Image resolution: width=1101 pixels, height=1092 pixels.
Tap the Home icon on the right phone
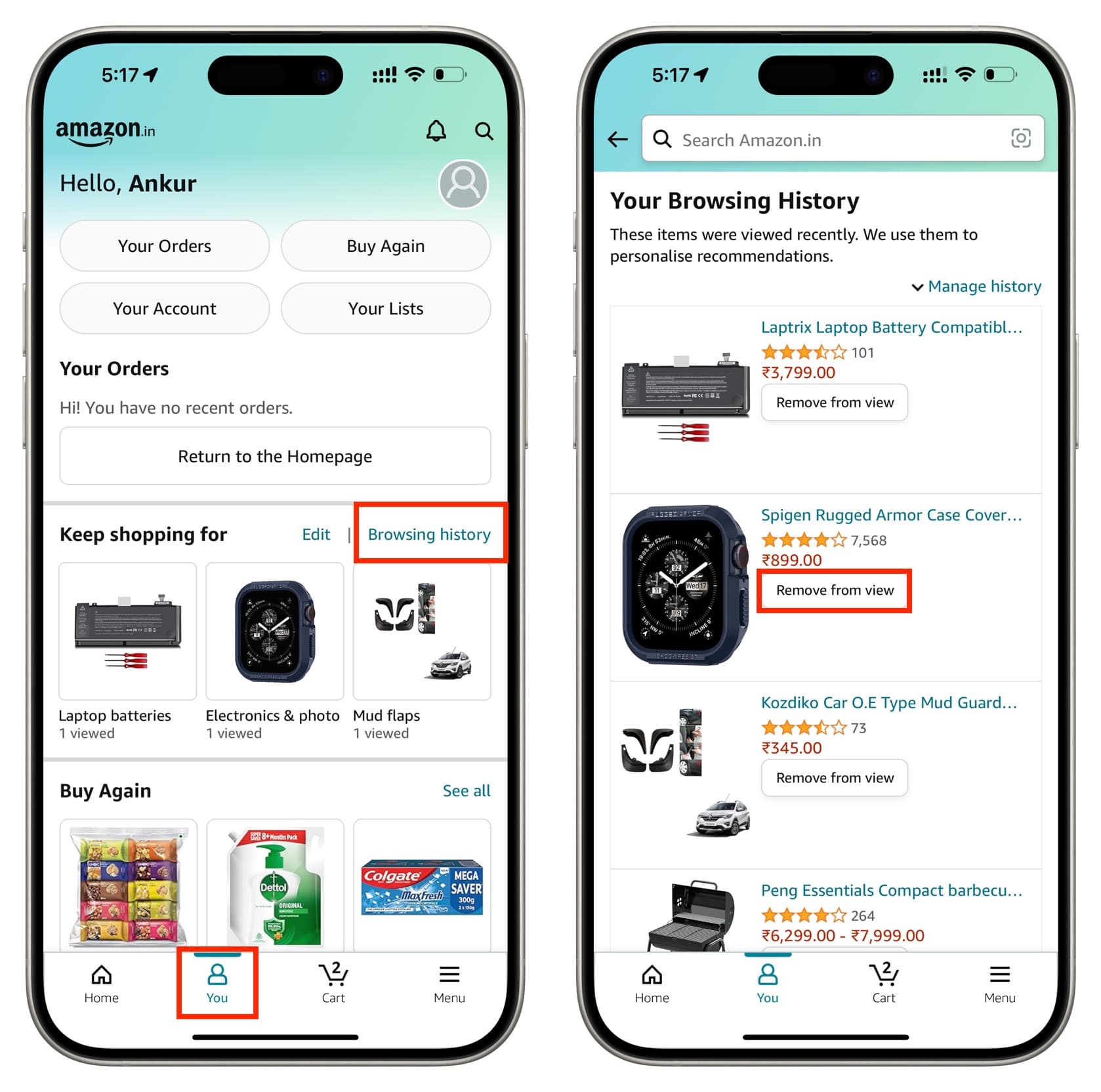[x=652, y=982]
